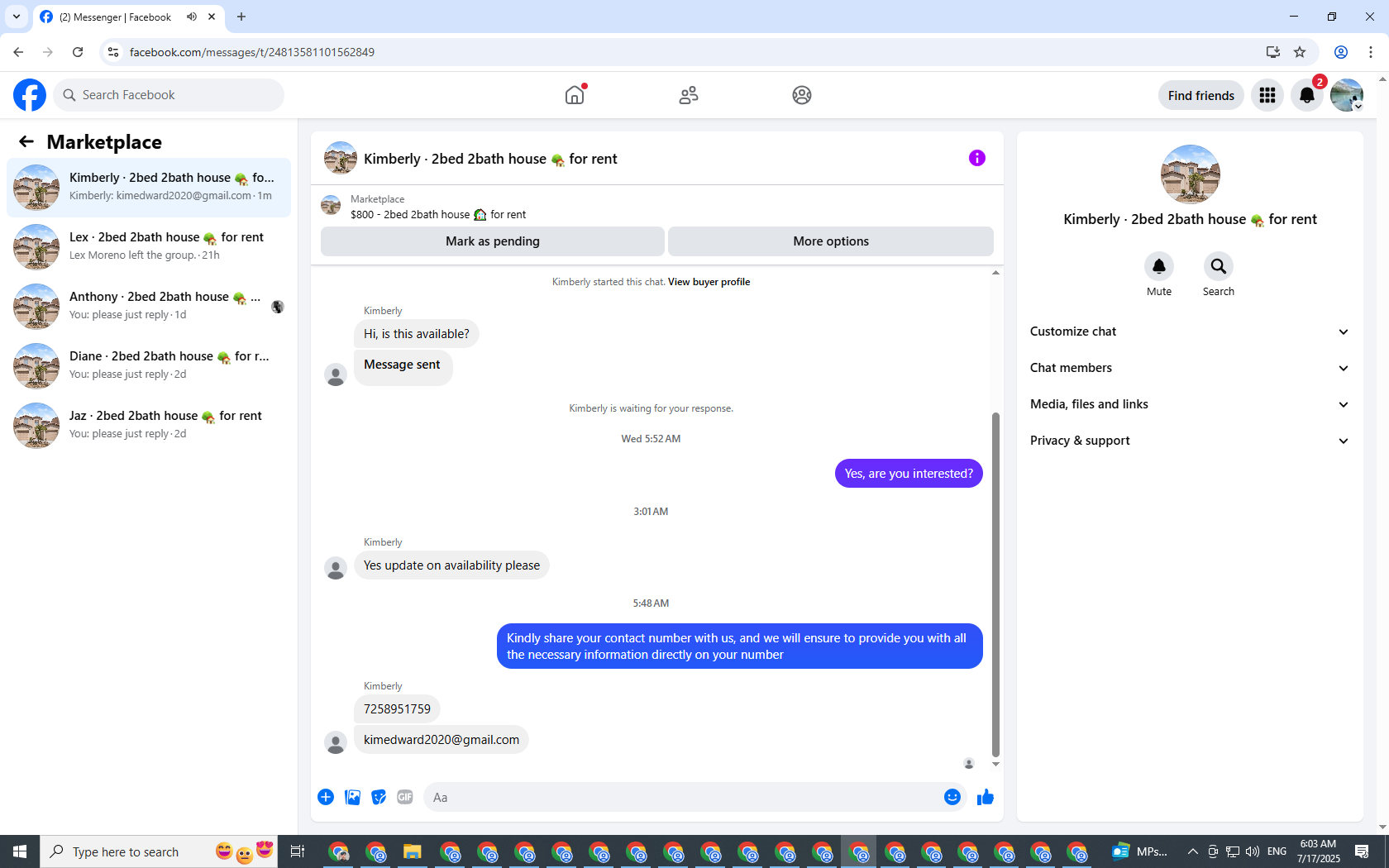Click the ENG language indicator in tray

pos(1277,851)
